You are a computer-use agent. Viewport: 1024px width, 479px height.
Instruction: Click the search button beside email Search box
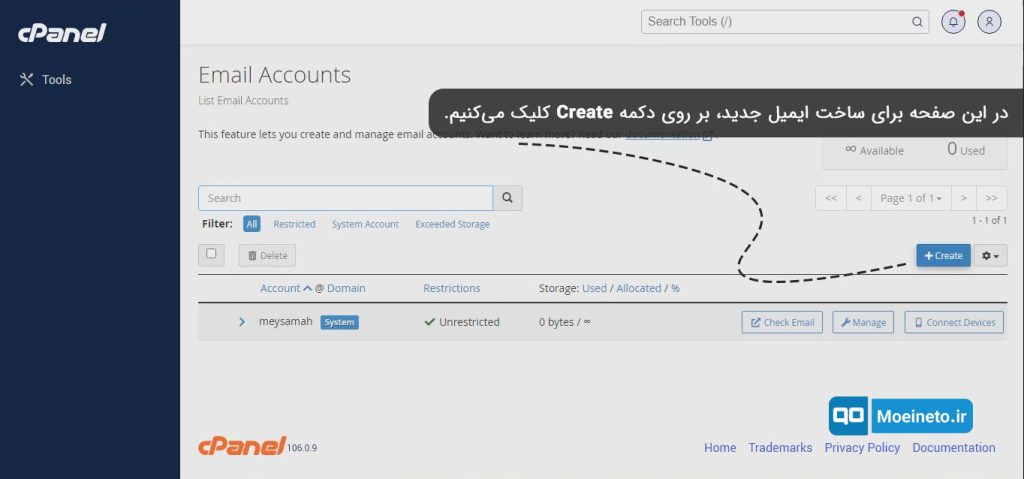[x=507, y=198]
